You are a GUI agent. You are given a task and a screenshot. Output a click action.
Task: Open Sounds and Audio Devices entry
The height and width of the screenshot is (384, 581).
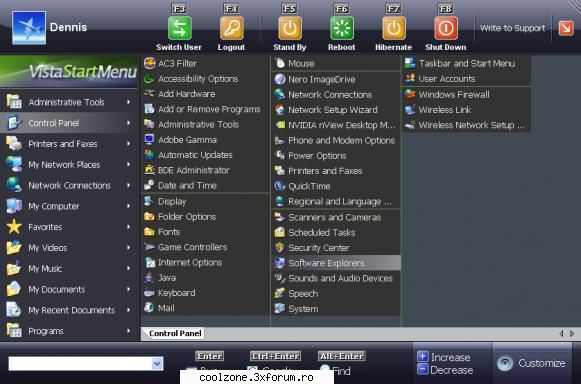pyautogui.click(x=336, y=278)
